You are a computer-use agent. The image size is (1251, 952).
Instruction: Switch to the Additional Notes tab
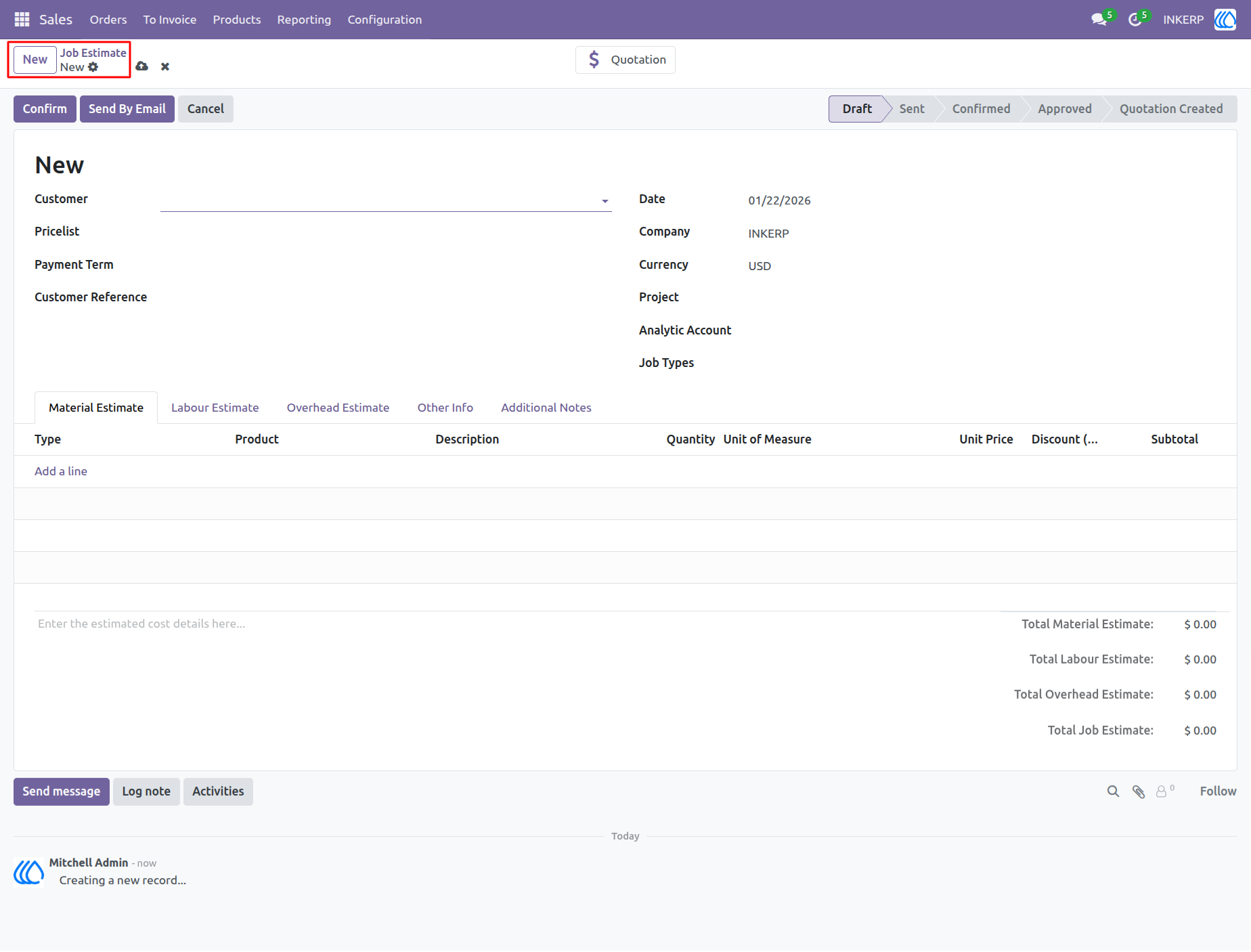pyautogui.click(x=546, y=408)
